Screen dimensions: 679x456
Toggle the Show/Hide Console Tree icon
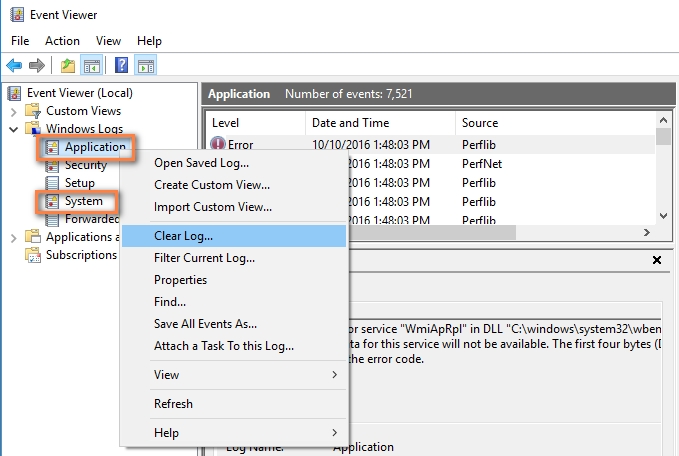92,66
